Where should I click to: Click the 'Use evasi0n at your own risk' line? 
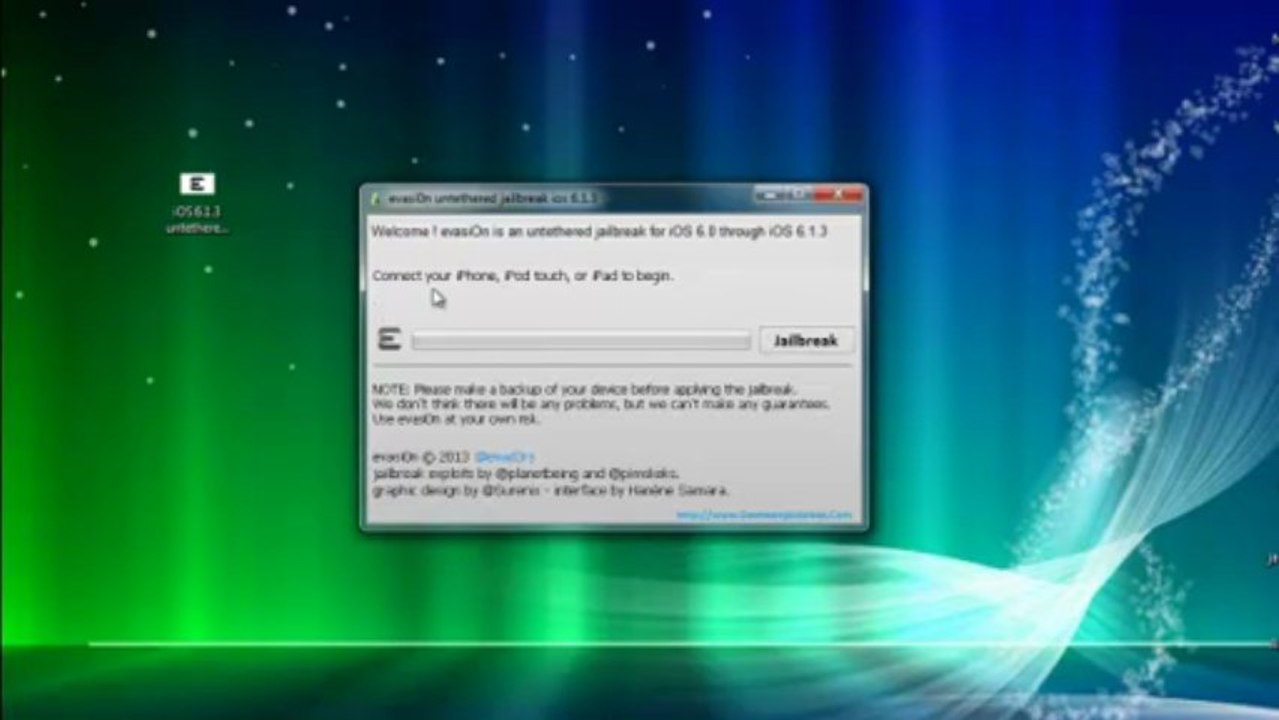pos(455,419)
